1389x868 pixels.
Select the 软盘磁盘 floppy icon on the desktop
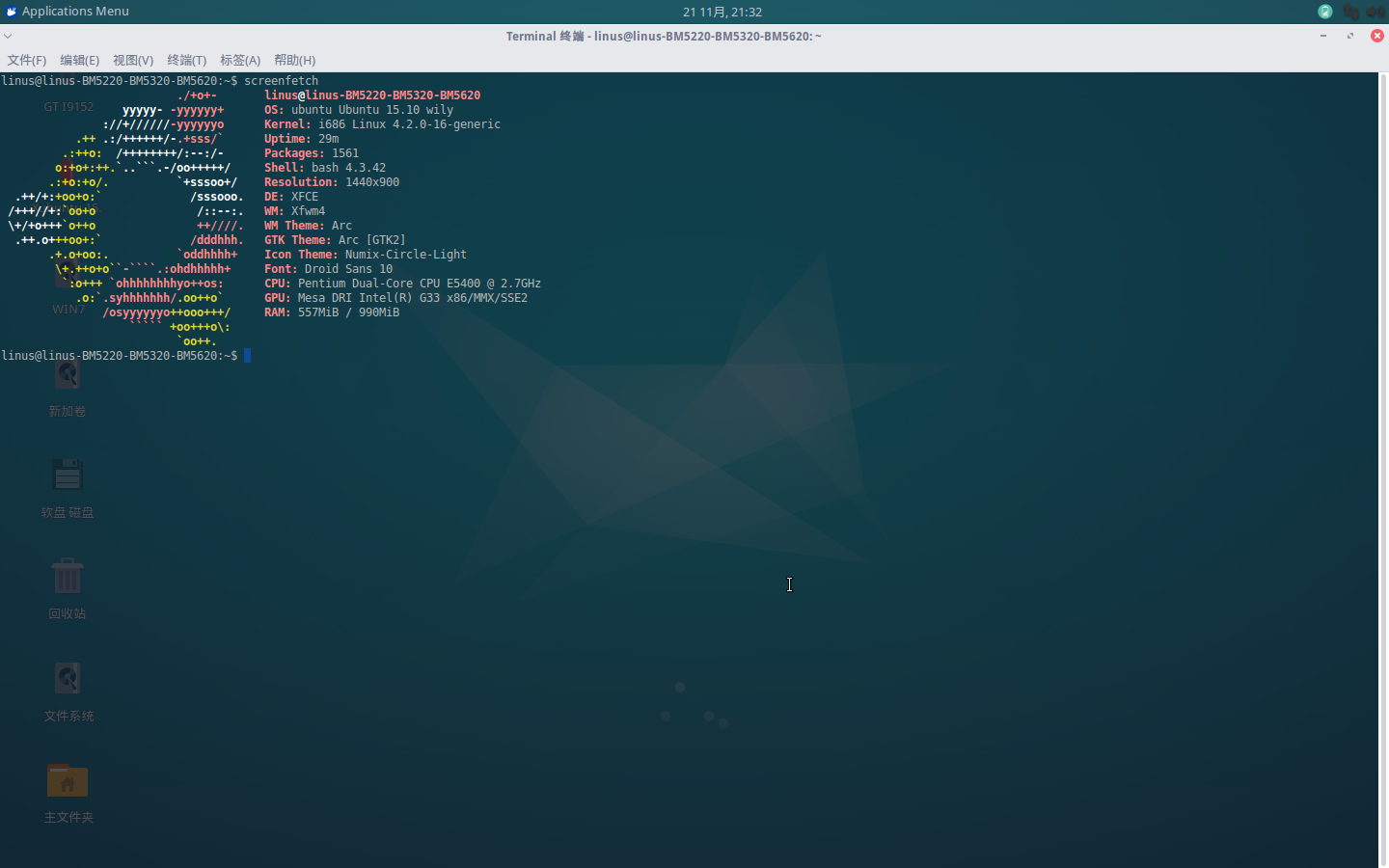coord(68,475)
